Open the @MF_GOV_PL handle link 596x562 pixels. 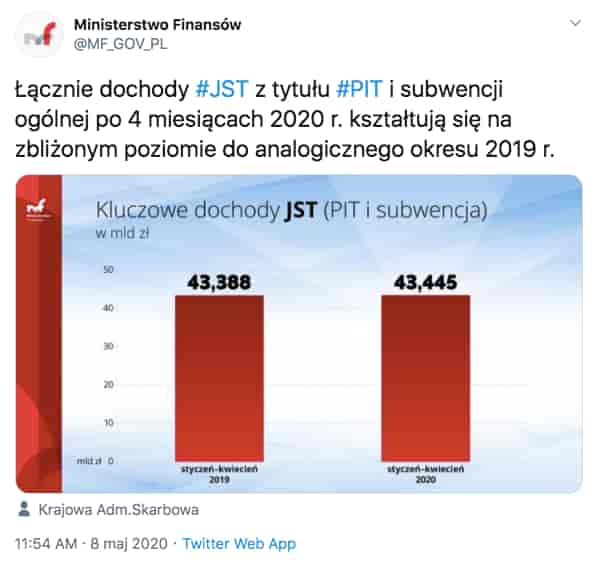[120, 44]
